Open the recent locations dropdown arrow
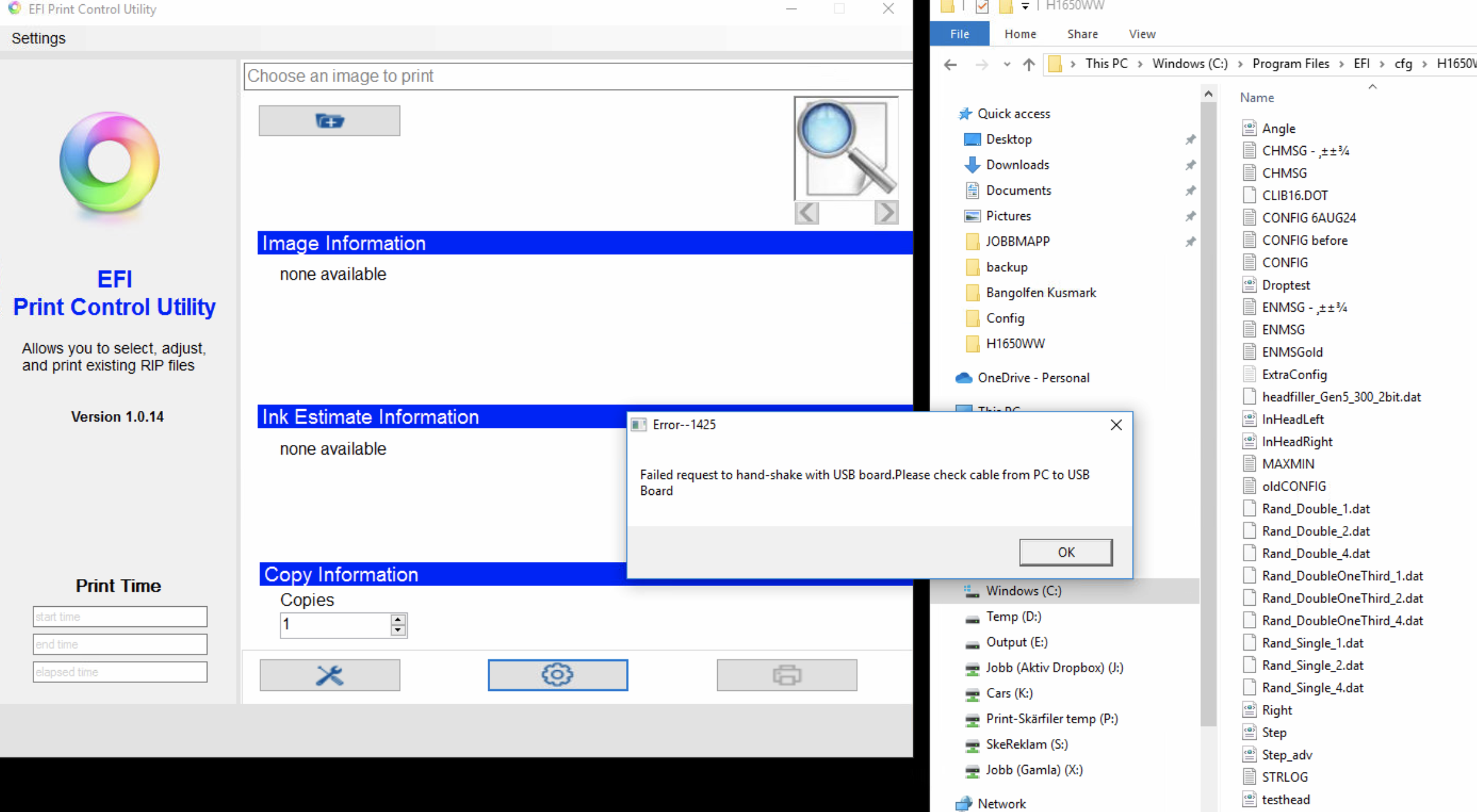1477x812 pixels. (x=1007, y=64)
